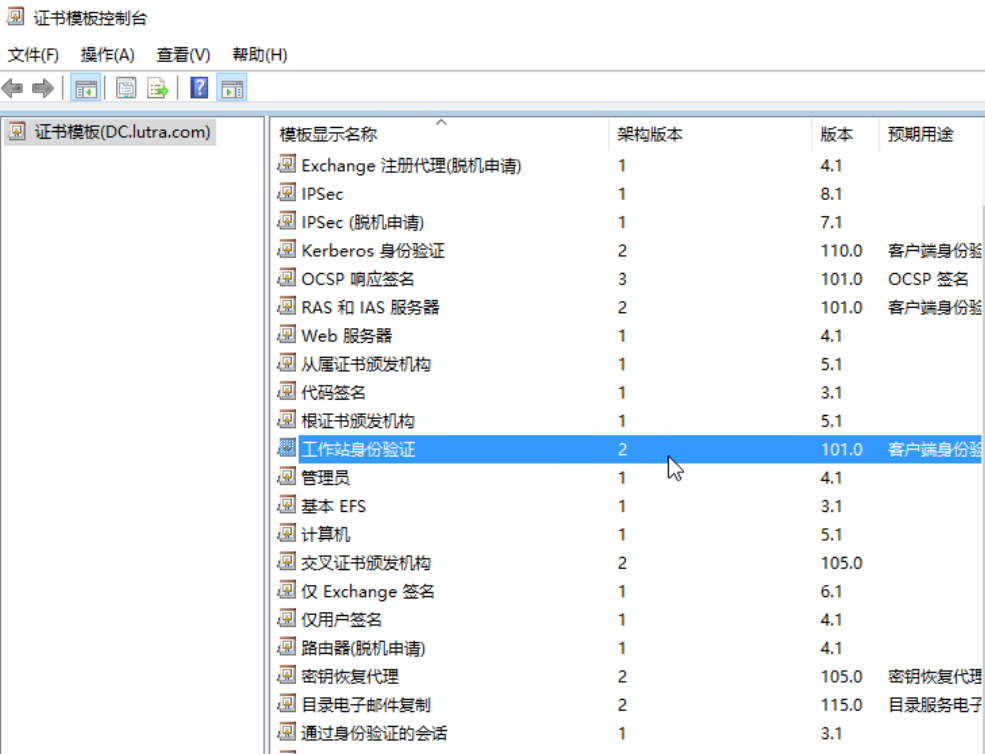
Task: Click the template icon next to Web 服务器
Action: 286,335
